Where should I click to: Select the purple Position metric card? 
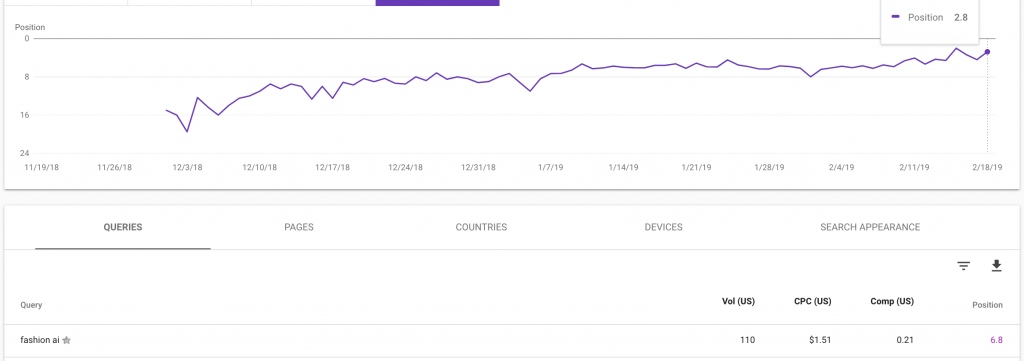coord(438,3)
